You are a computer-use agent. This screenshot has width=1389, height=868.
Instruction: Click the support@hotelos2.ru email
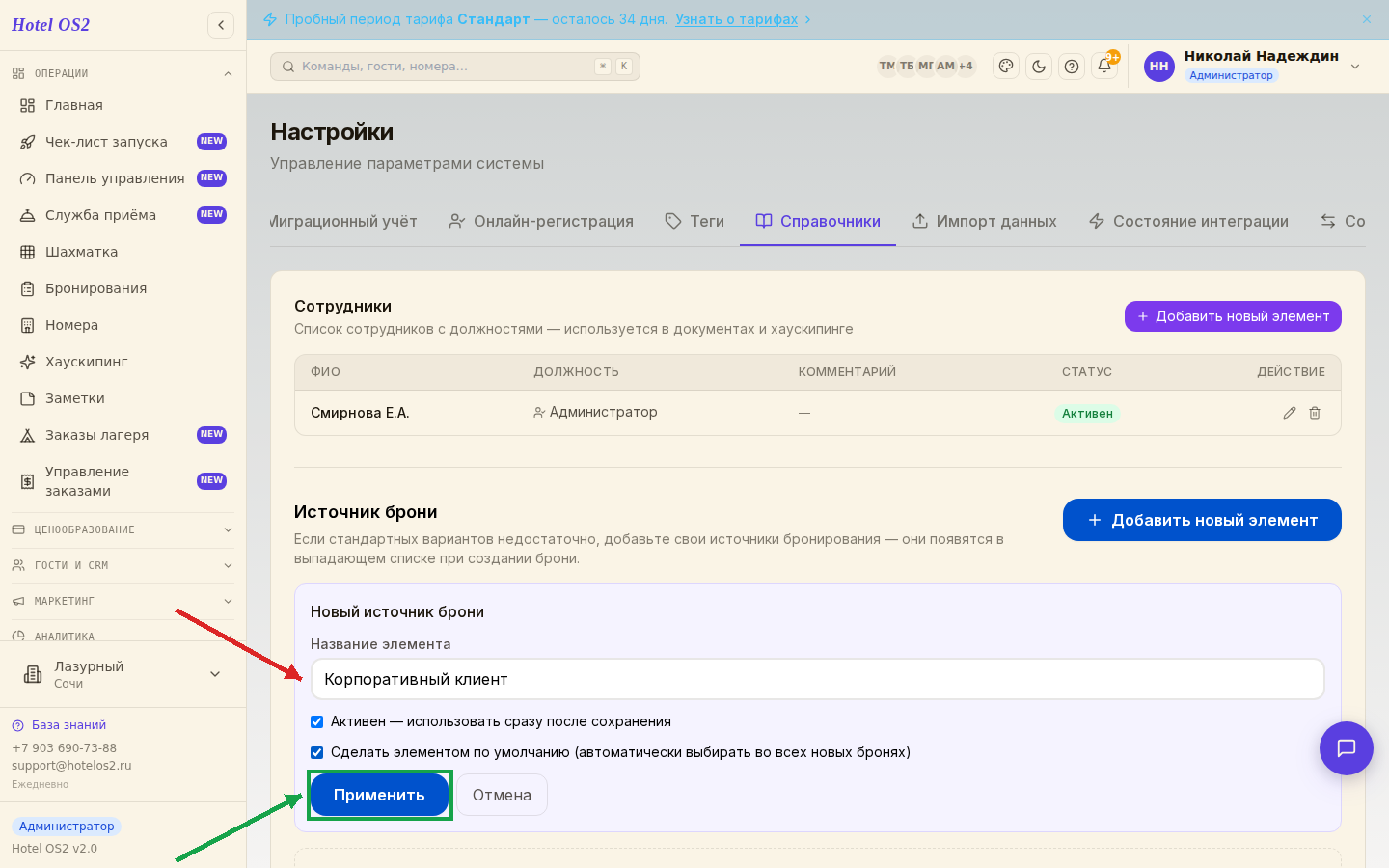pos(71,766)
